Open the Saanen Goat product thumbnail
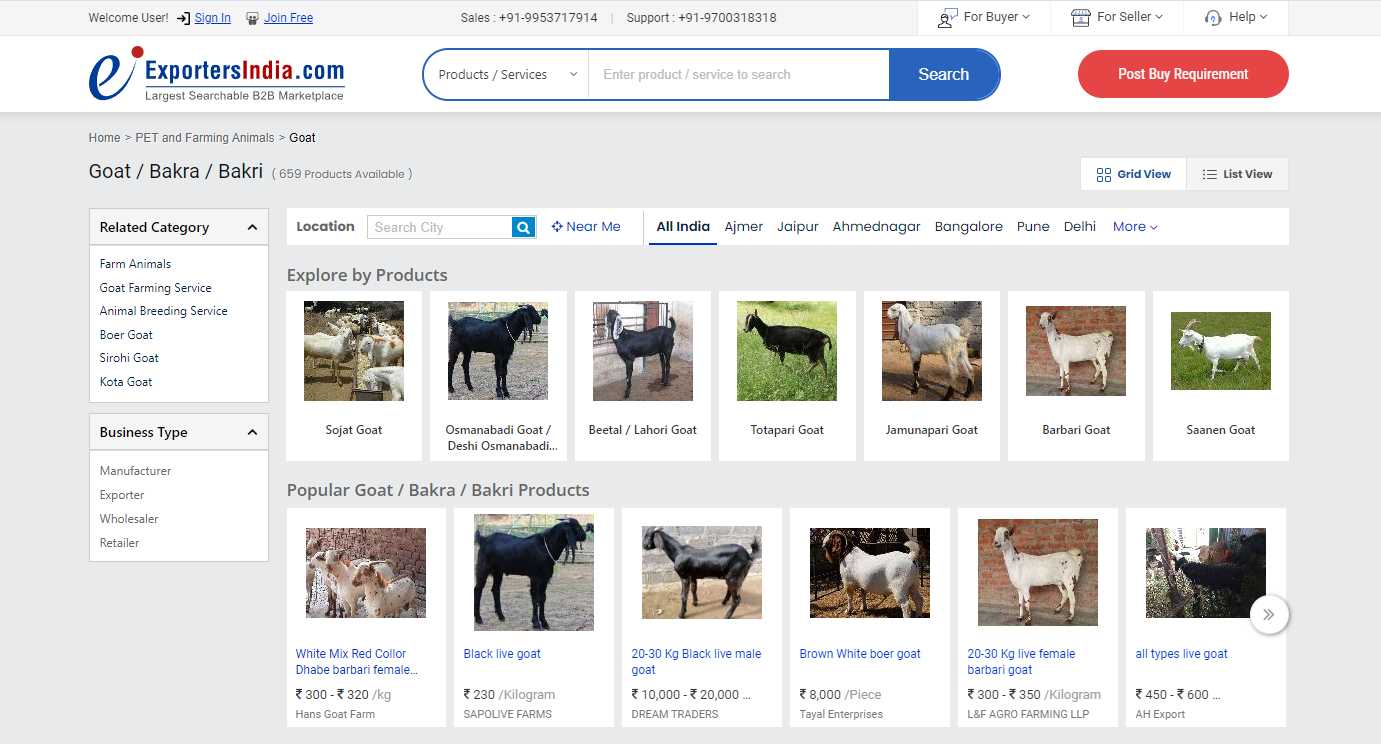The width and height of the screenshot is (1381, 744). (x=1221, y=351)
